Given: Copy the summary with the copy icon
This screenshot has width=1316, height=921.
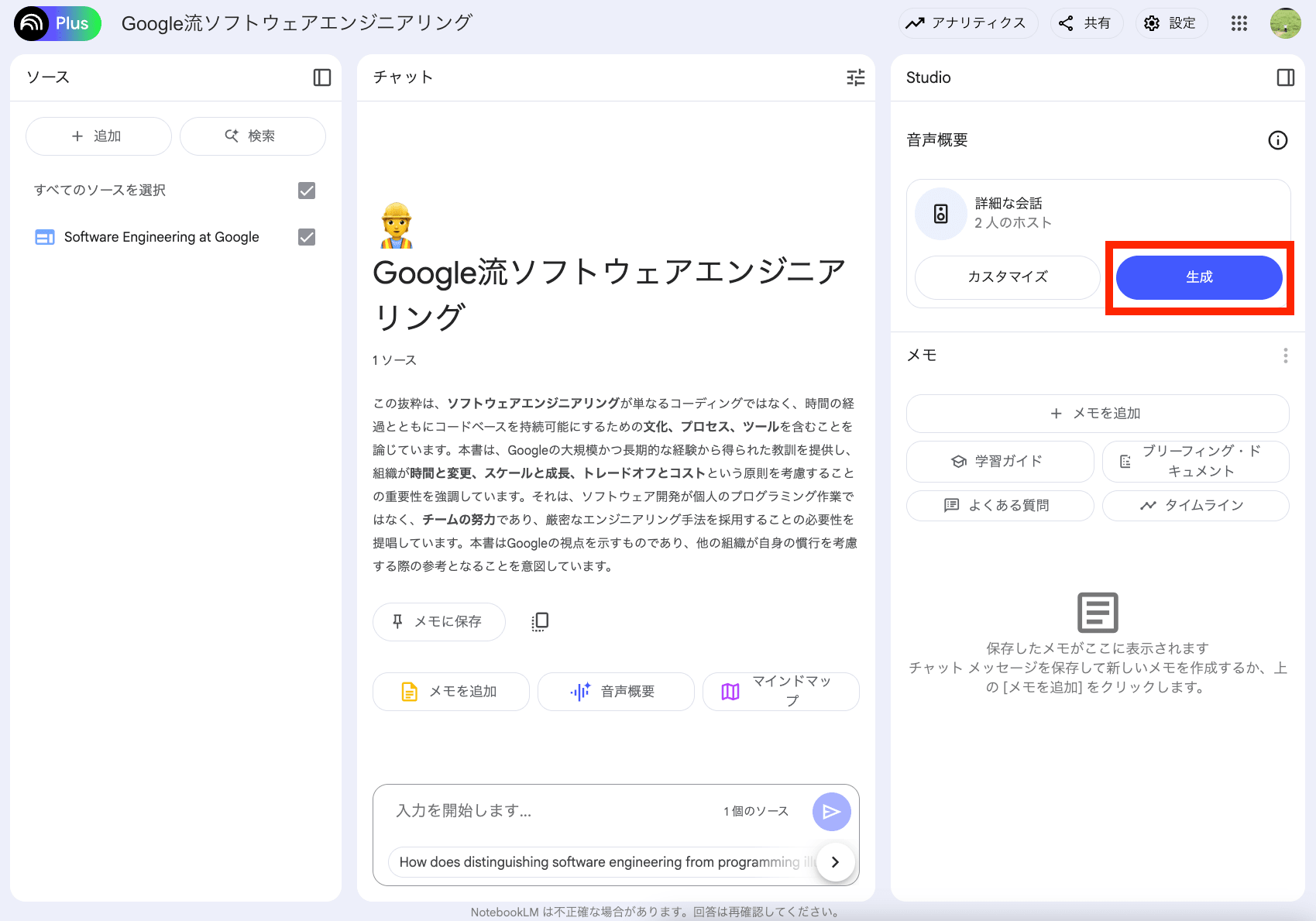Looking at the screenshot, I should tap(541, 622).
